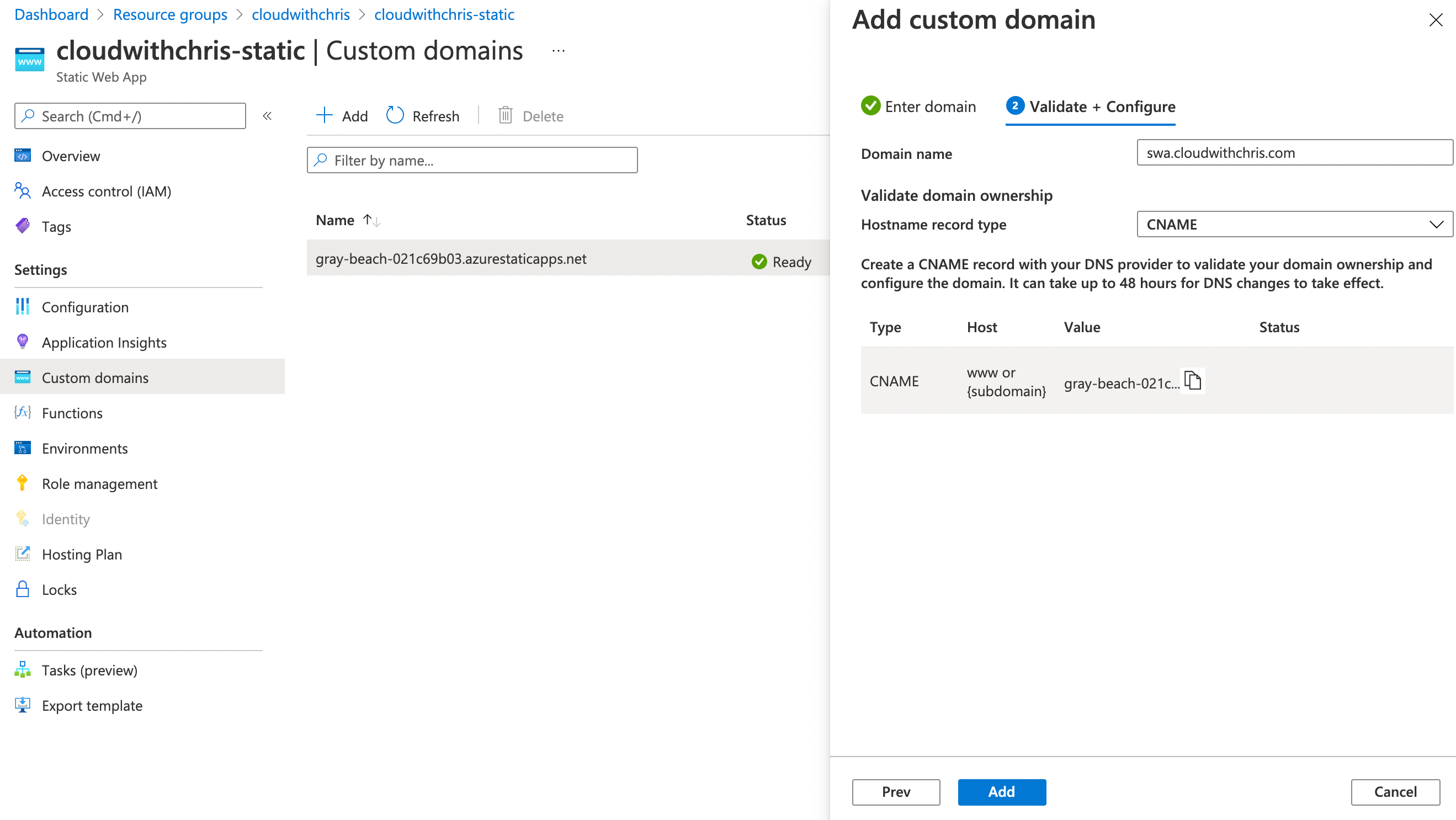
Task: Click the Add button in the dialog
Action: coord(1002,792)
